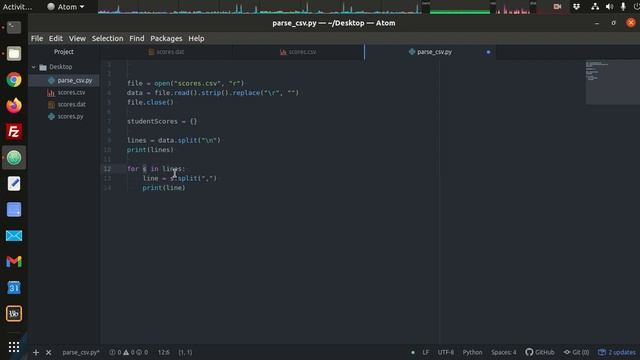Open parse_csv.py in the tree view
Screen dimensions: 640x360
pyautogui.click(x=75, y=80)
